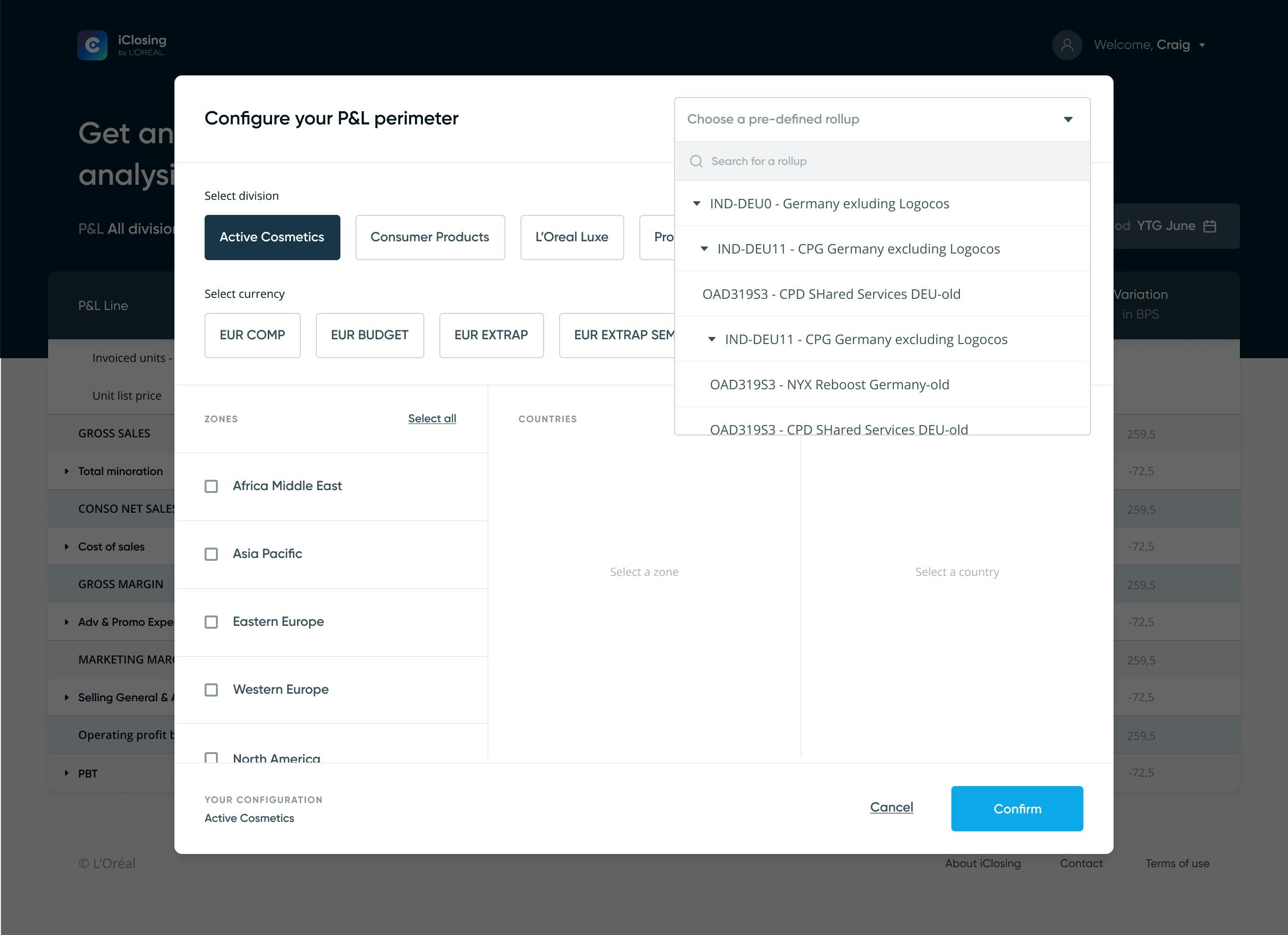The width and height of the screenshot is (1288, 935).
Task: Open the Contact footer link
Action: pyautogui.click(x=1082, y=863)
